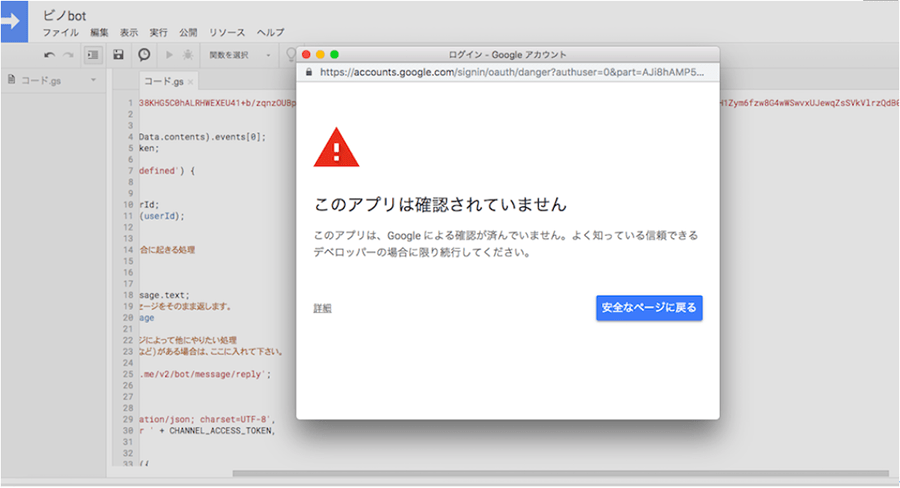Open the リソース menu
This screenshot has height=488, width=900.
[227, 33]
